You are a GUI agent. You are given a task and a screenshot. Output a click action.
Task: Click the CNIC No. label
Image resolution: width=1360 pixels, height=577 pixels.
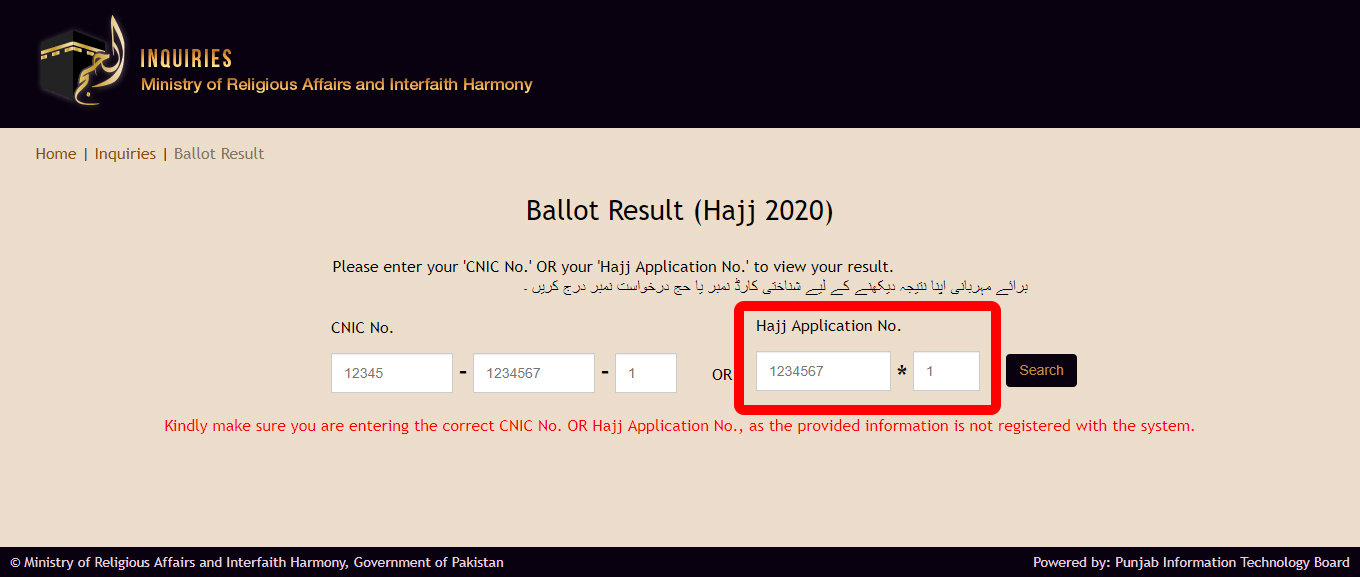click(x=362, y=328)
